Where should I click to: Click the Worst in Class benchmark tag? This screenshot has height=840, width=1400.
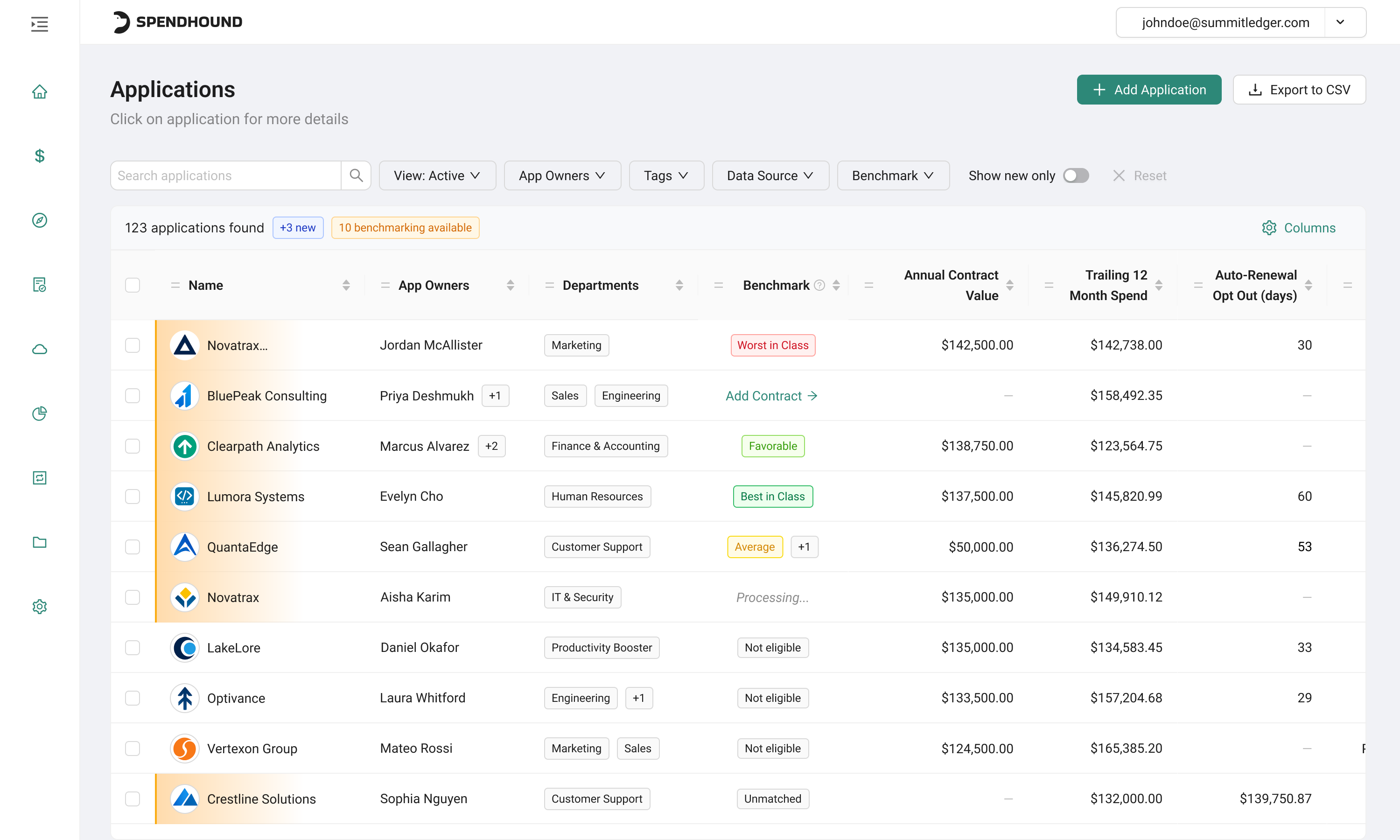pos(773,345)
